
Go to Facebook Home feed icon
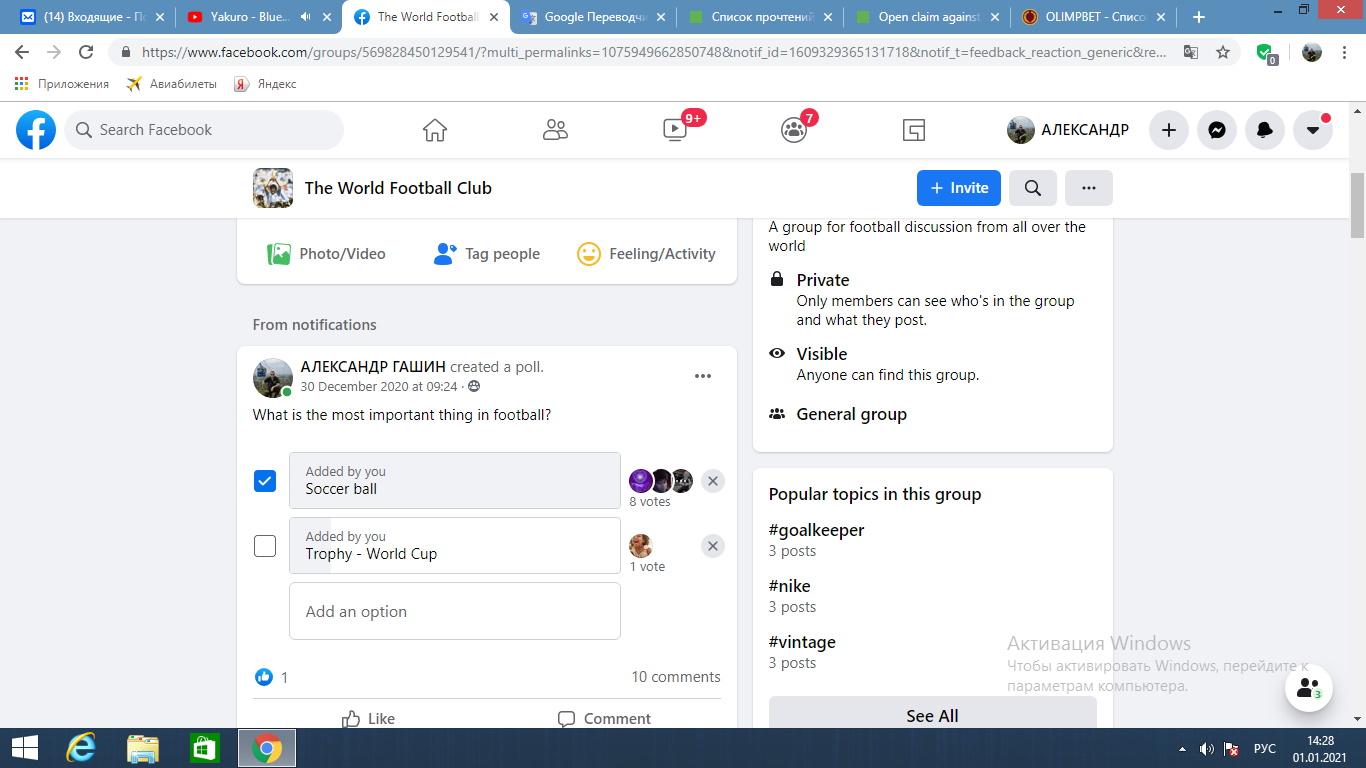[434, 130]
